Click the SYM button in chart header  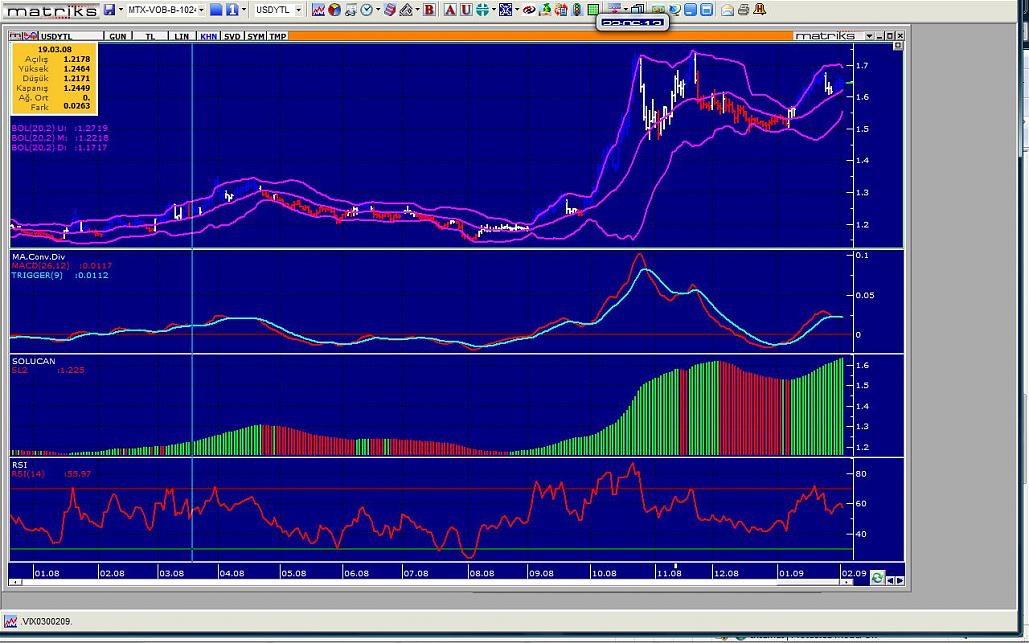256,36
